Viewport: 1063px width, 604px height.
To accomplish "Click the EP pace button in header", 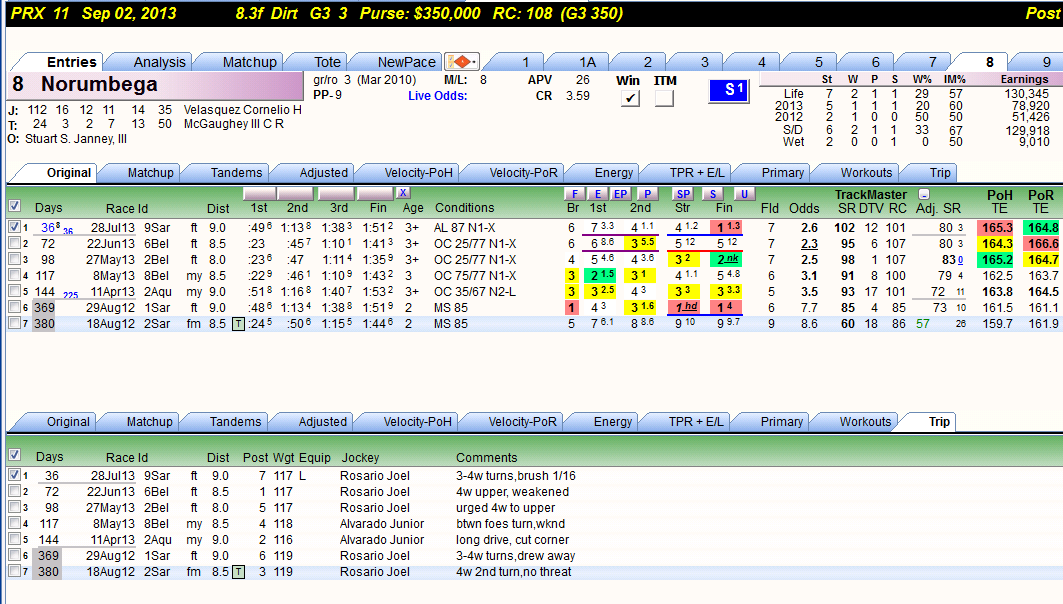I will [620, 194].
